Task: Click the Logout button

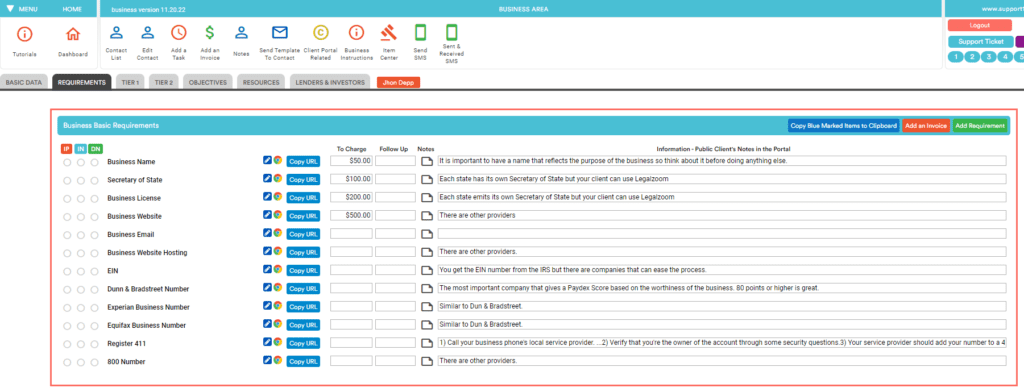Action: 980,25
